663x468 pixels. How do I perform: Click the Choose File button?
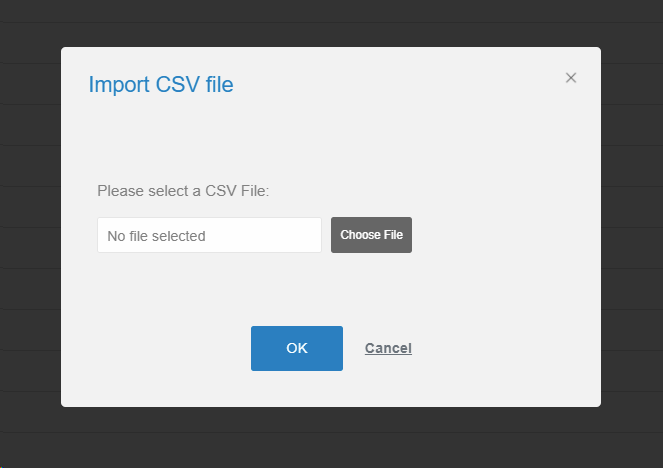(x=371, y=235)
